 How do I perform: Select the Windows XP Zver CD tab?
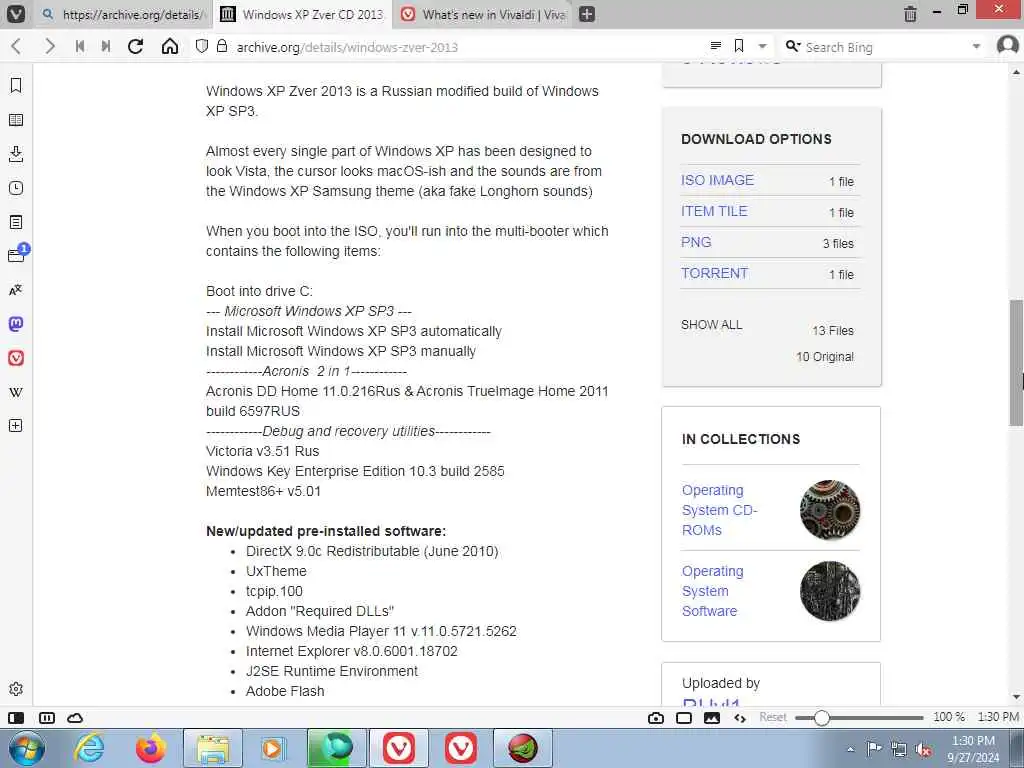[x=303, y=14]
